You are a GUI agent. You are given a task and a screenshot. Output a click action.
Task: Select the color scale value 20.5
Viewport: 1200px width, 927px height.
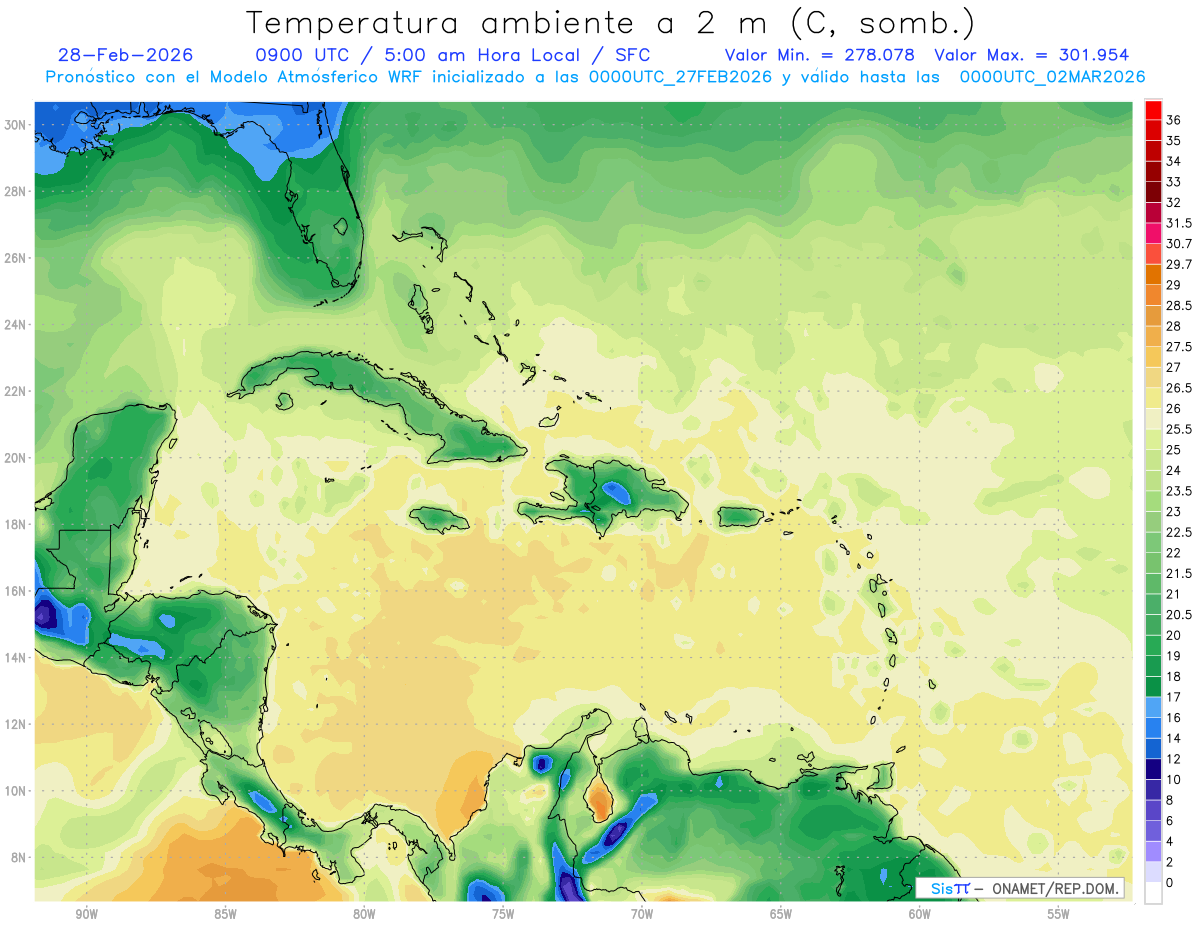[x=1179, y=615]
